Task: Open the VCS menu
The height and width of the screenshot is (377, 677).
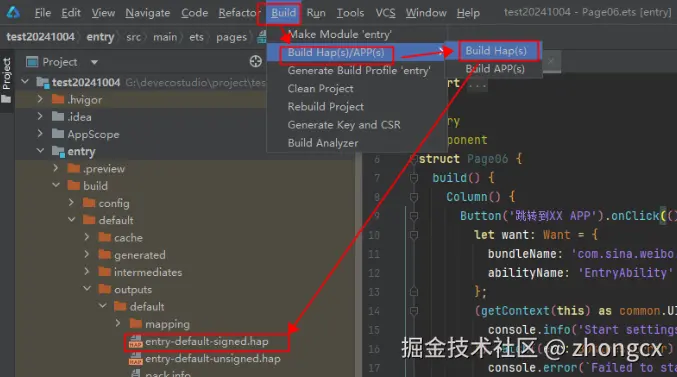Action: click(385, 13)
